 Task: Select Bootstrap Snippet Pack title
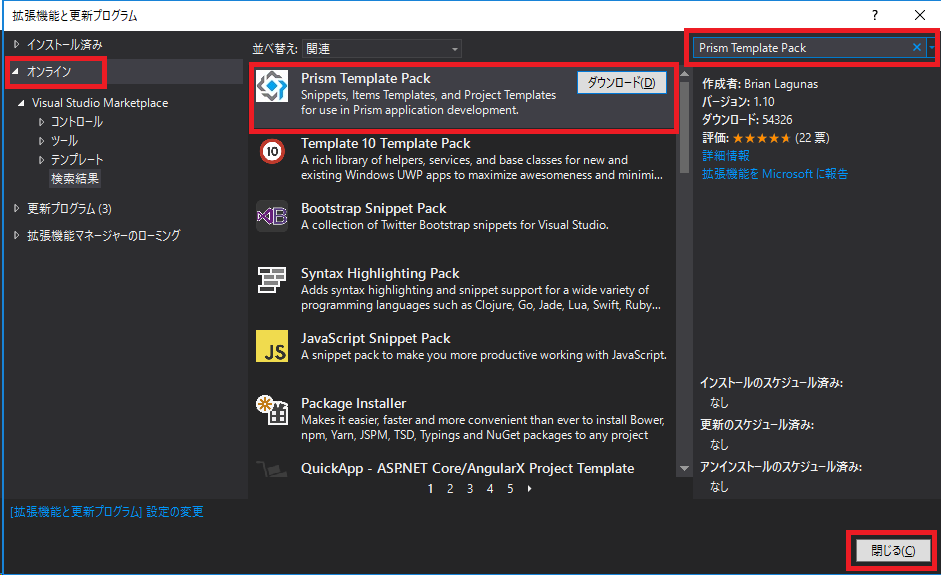coord(373,208)
